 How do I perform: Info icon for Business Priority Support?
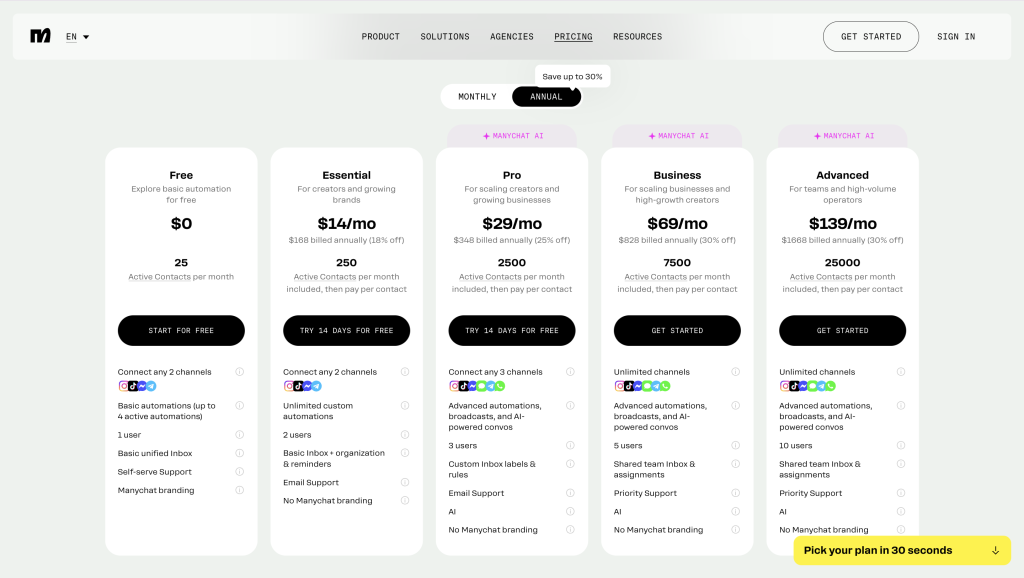click(x=735, y=493)
